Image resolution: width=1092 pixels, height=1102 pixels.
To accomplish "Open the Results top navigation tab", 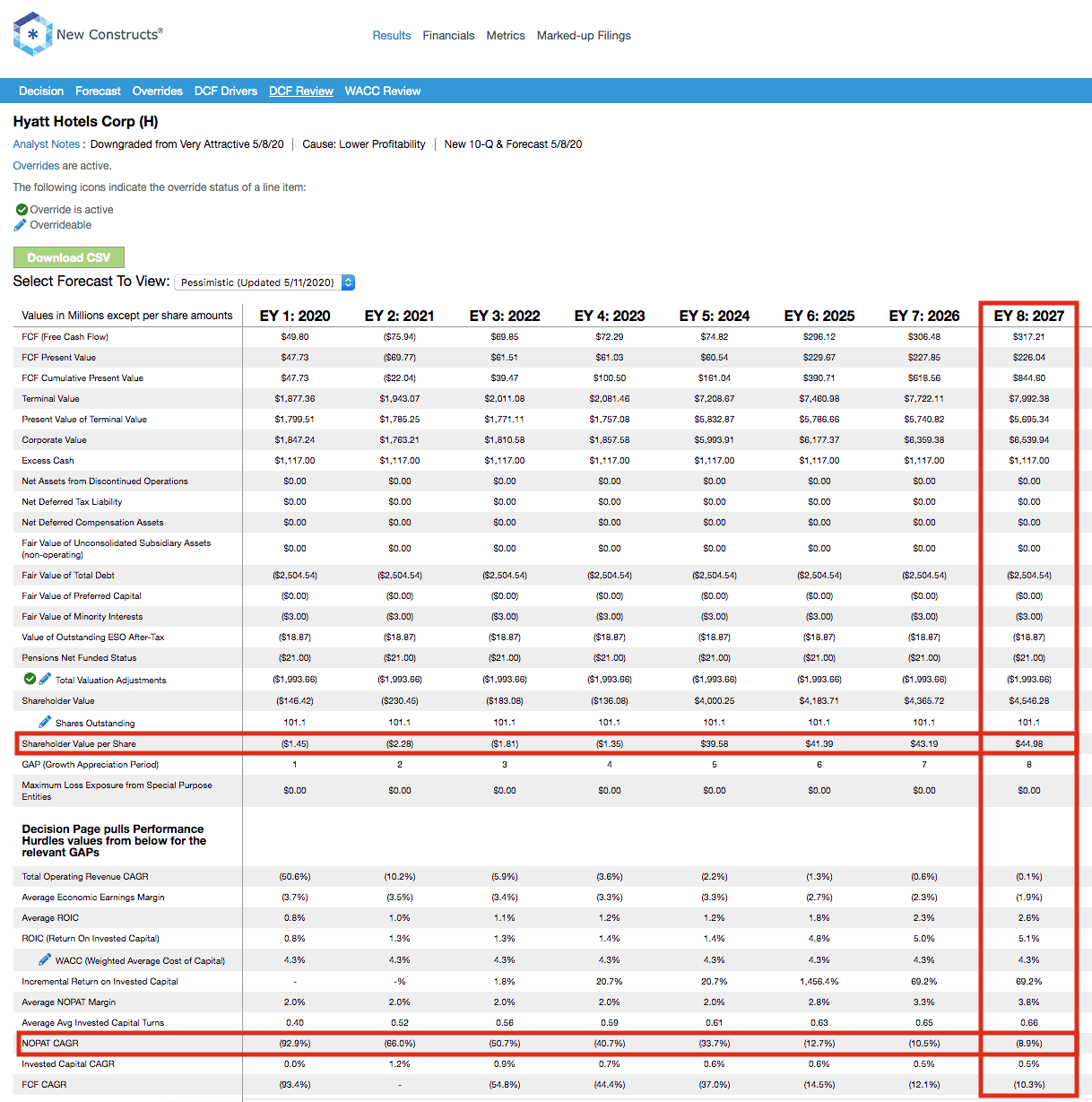I will [392, 36].
